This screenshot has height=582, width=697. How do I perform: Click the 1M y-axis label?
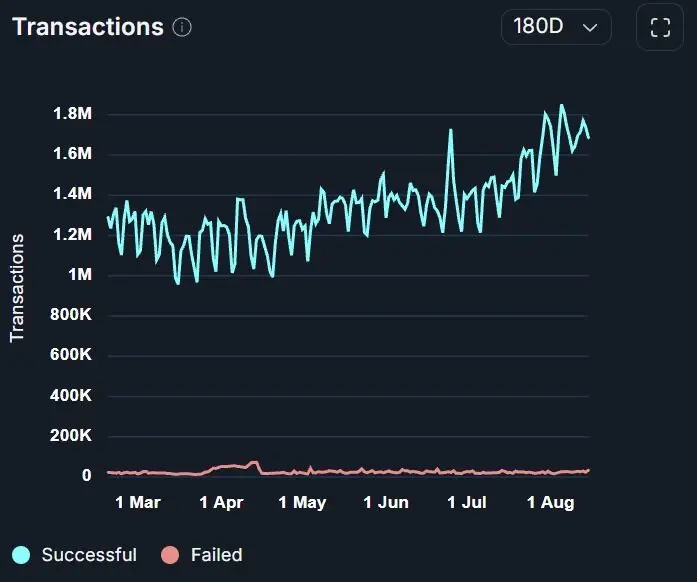coord(80,274)
